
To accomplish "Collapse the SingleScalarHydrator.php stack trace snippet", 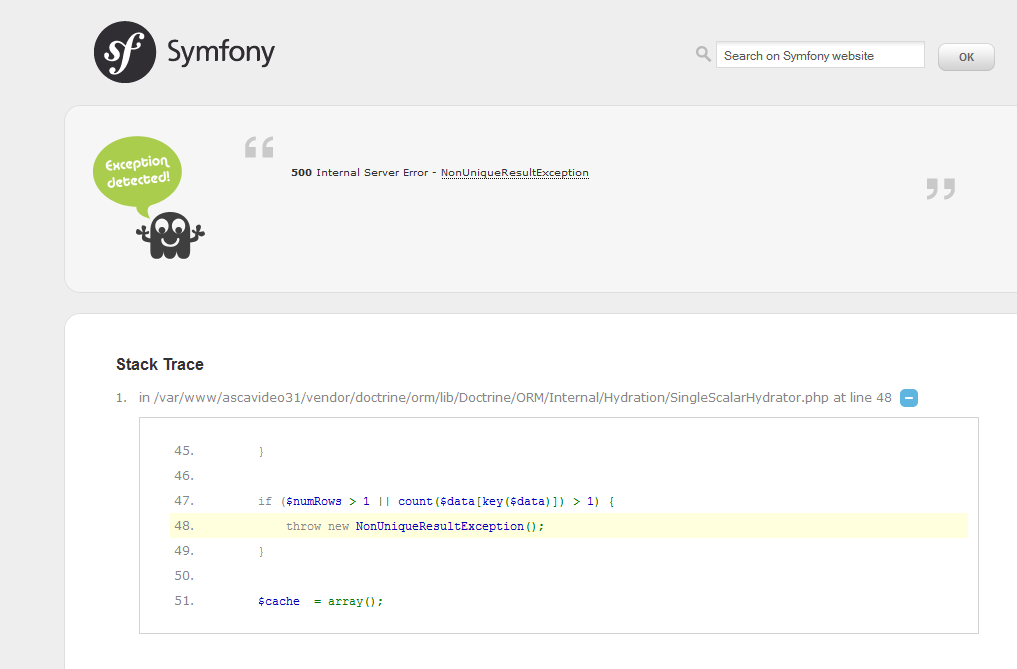I will (909, 397).
